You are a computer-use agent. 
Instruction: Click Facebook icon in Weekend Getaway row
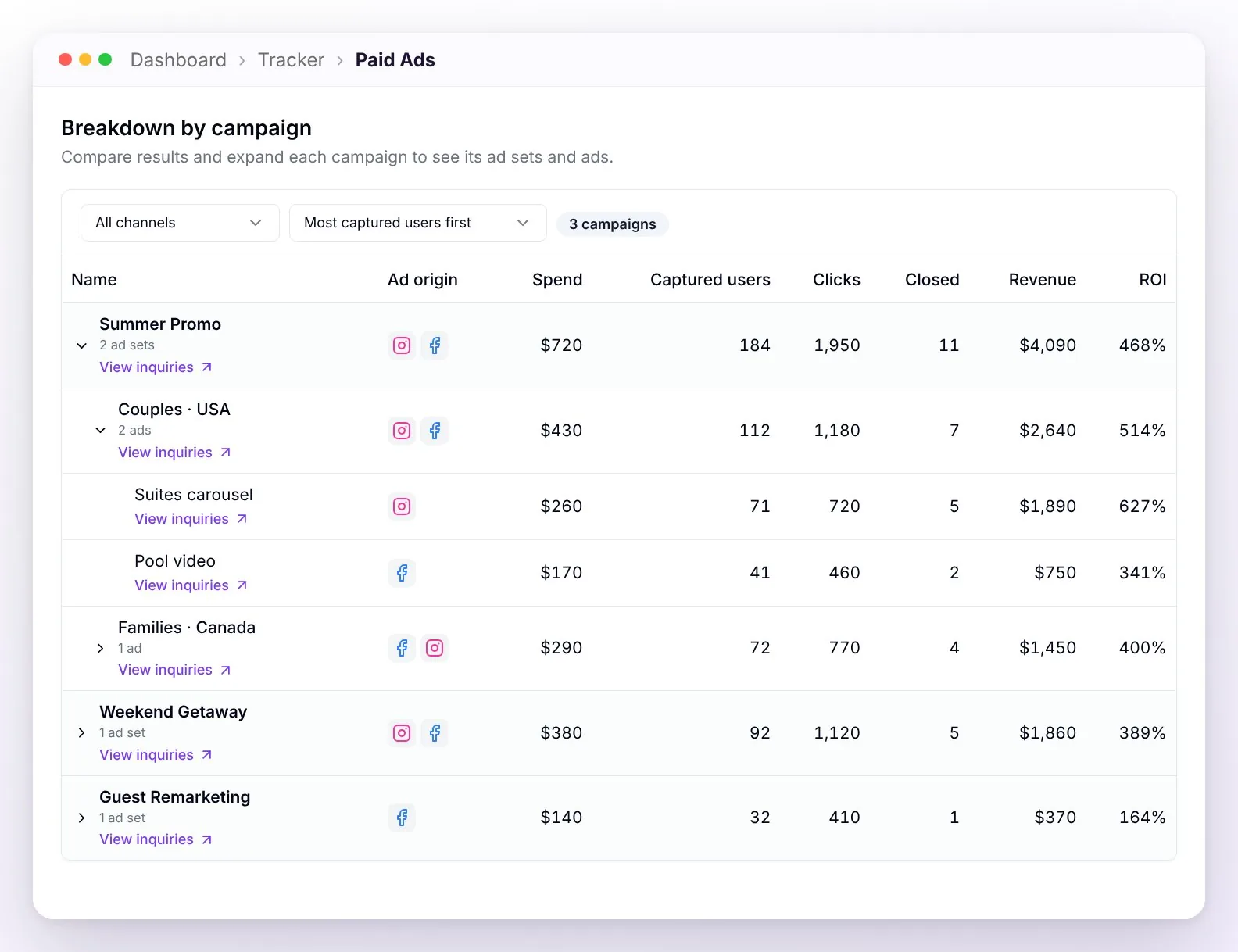tap(435, 733)
